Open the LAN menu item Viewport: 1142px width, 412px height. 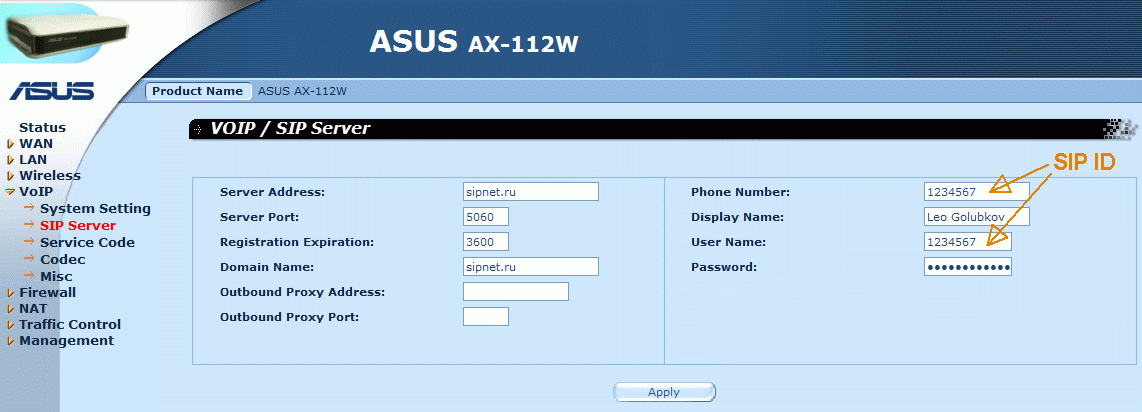(x=33, y=159)
